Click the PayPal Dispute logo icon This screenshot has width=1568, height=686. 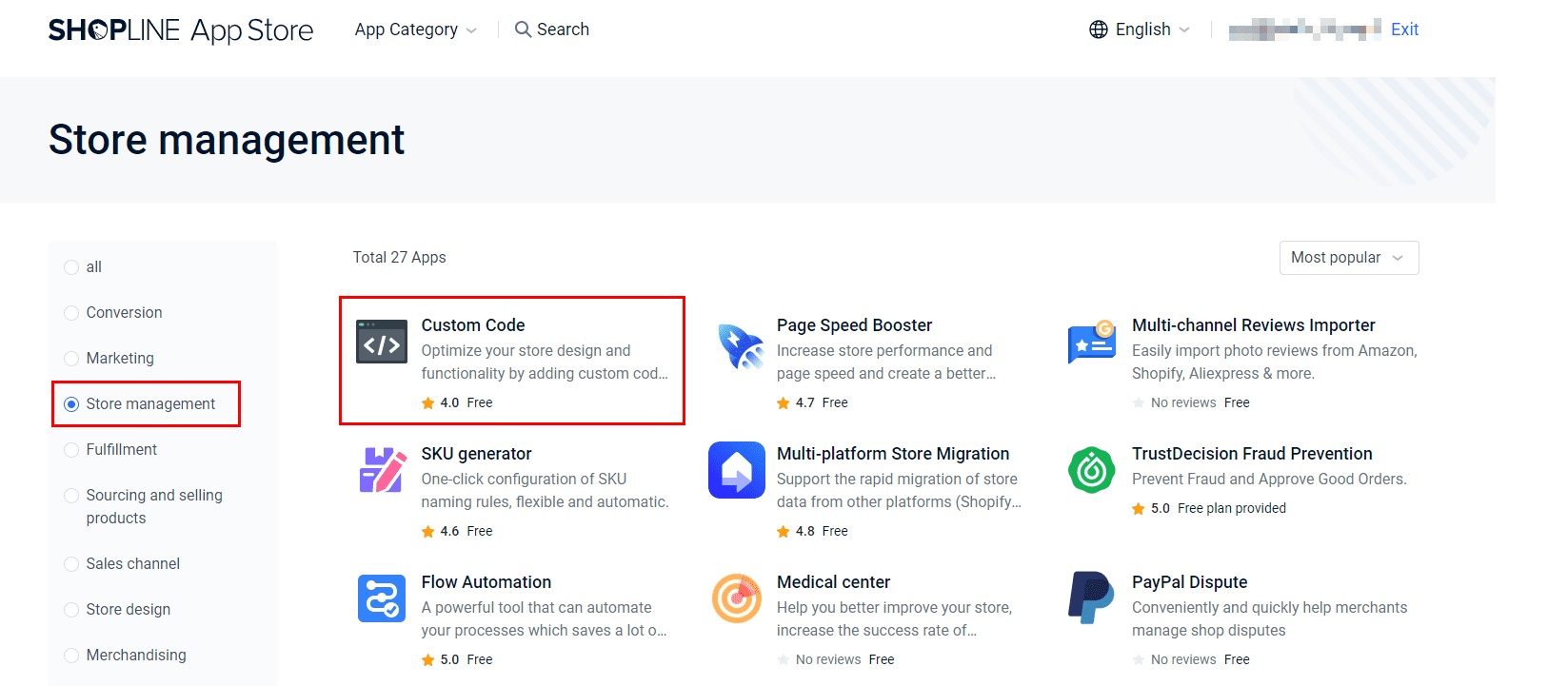(x=1091, y=598)
